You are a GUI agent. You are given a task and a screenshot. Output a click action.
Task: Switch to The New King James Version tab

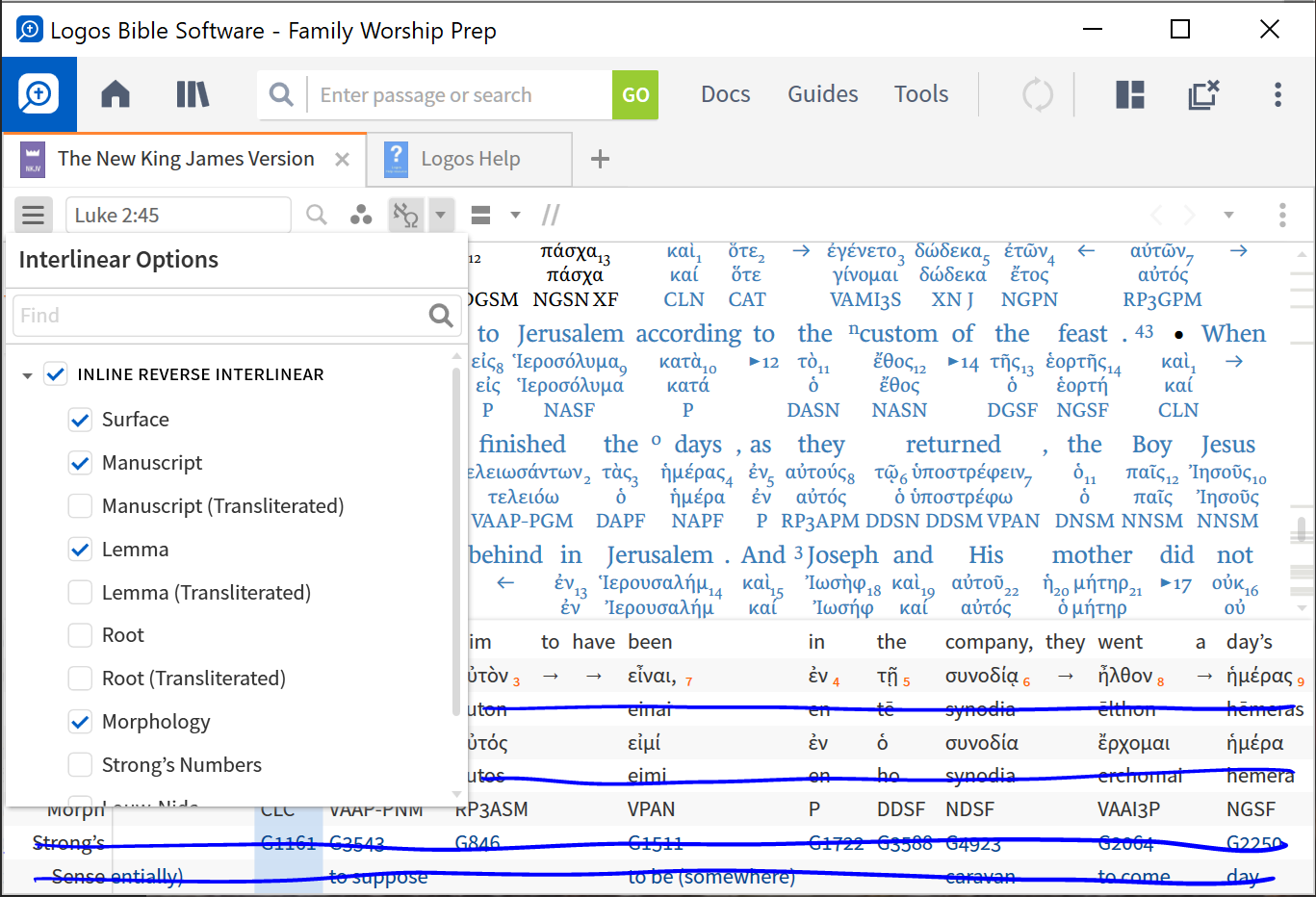[186, 160]
